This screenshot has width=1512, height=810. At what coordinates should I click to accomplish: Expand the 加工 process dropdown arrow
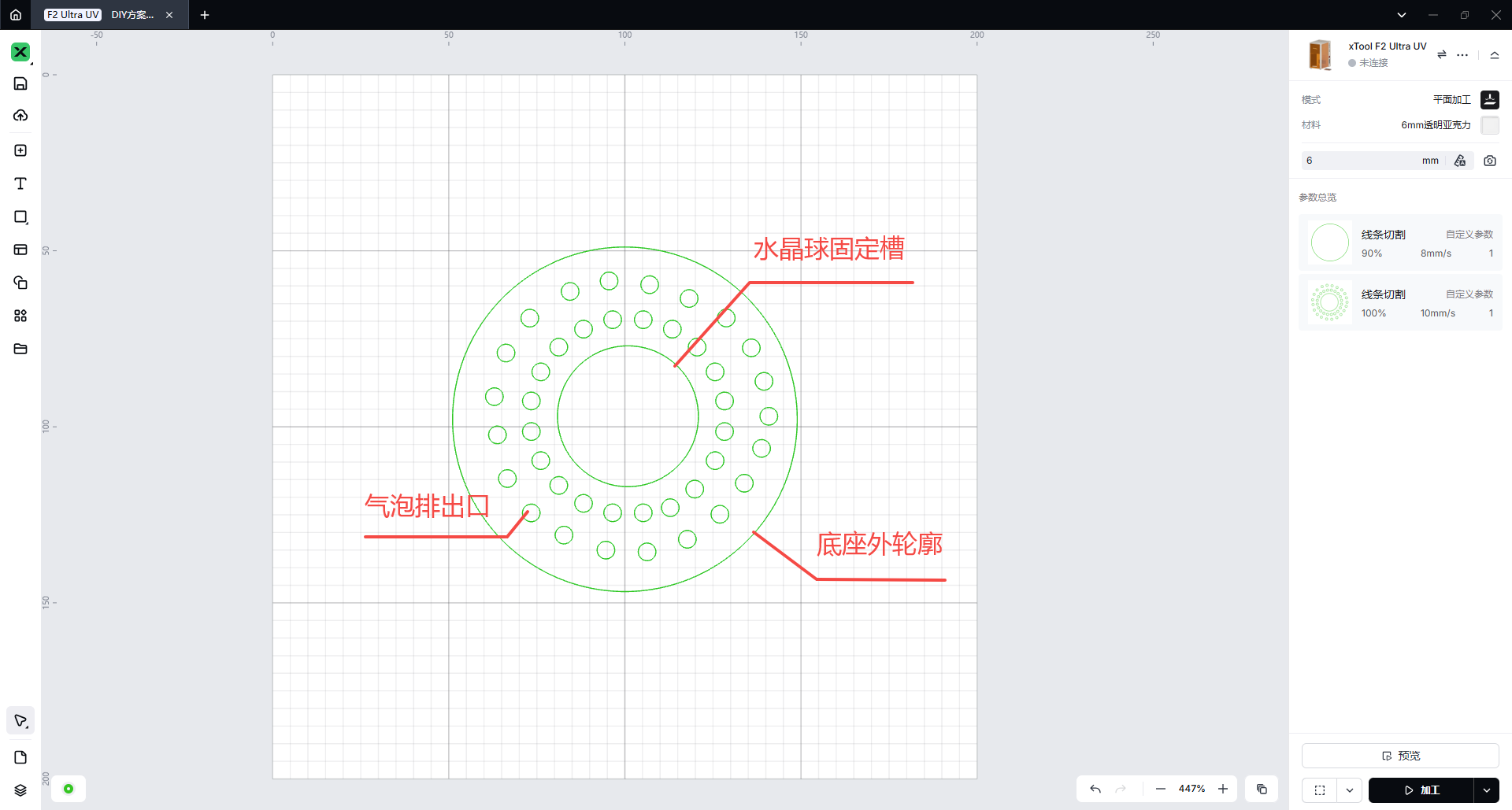pyautogui.click(x=1486, y=790)
